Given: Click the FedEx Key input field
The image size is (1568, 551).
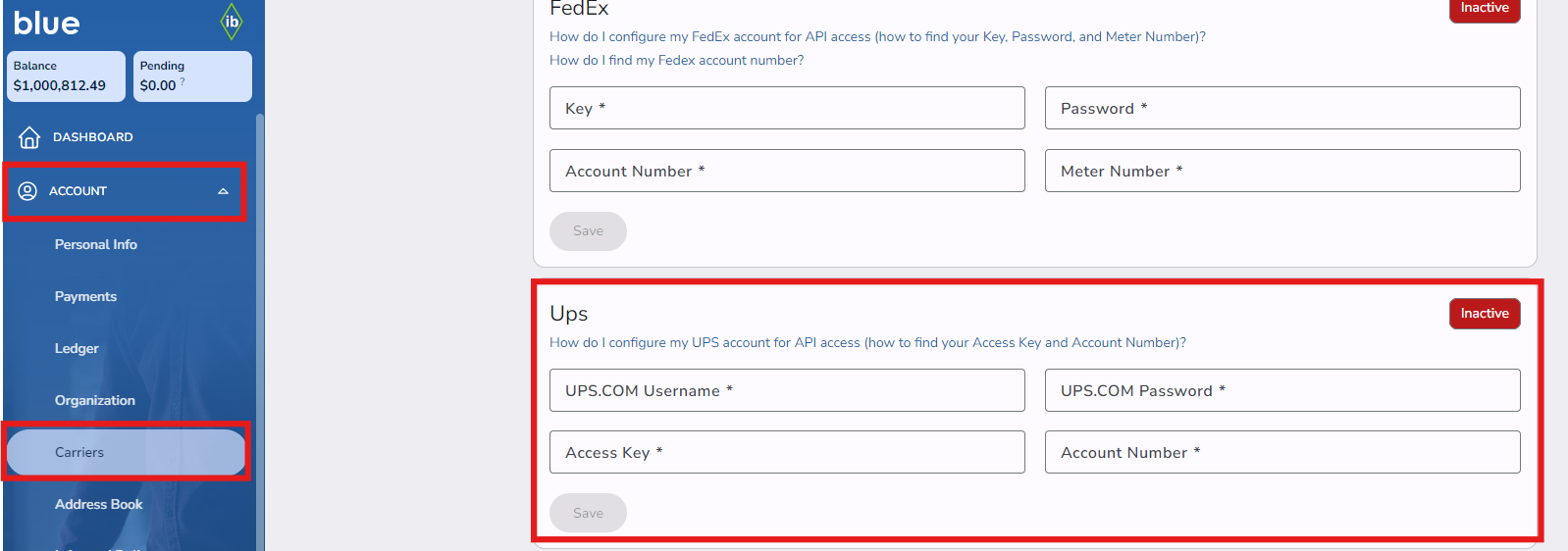Looking at the screenshot, I should 787,108.
